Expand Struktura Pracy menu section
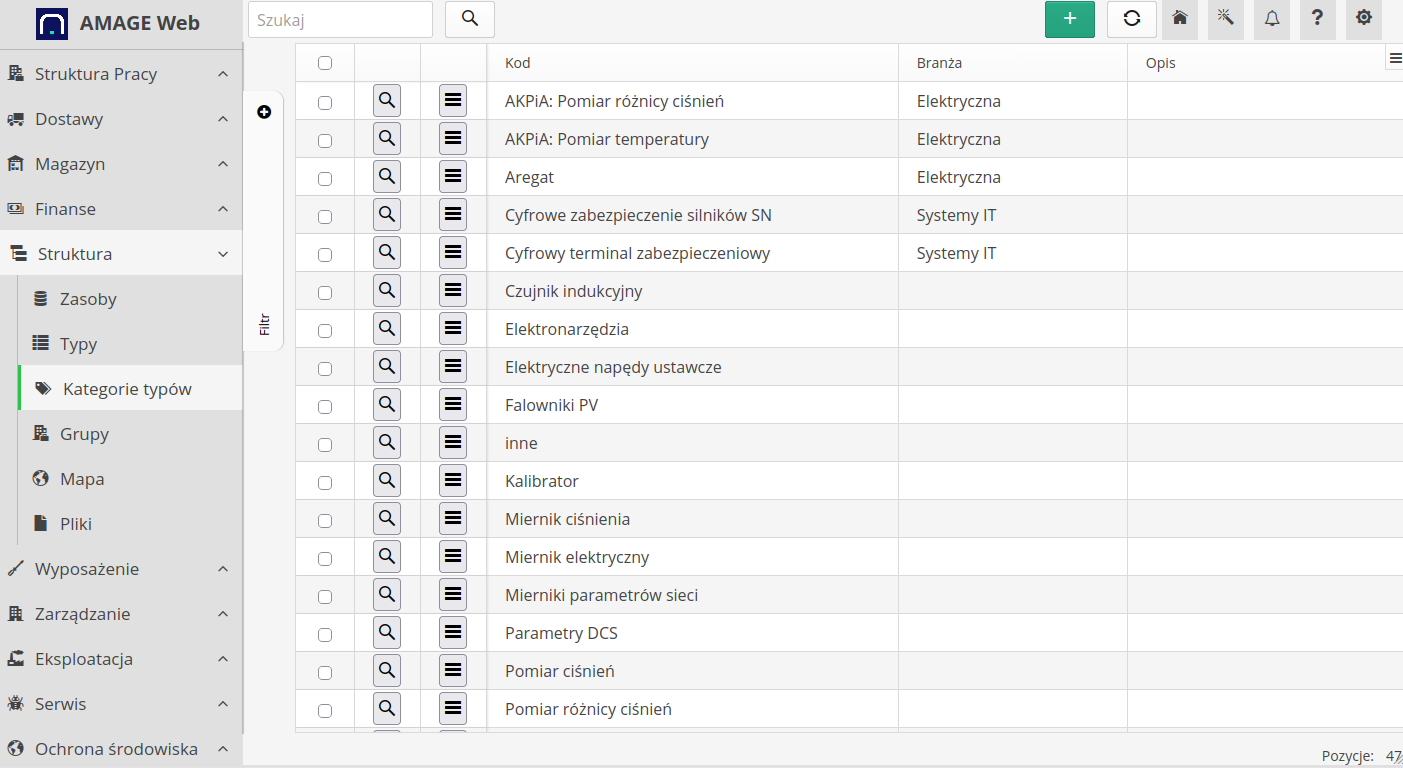Image resolution: width=1403 pixels, height=768 pixels. (121, 74)
